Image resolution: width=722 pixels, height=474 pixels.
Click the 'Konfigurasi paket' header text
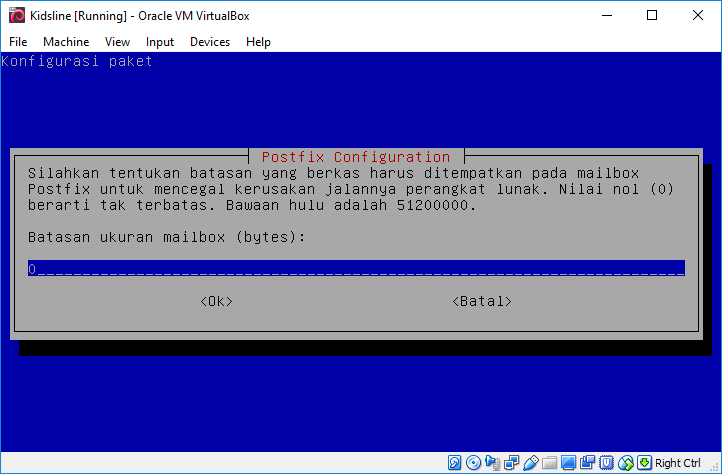pos(77,61)
